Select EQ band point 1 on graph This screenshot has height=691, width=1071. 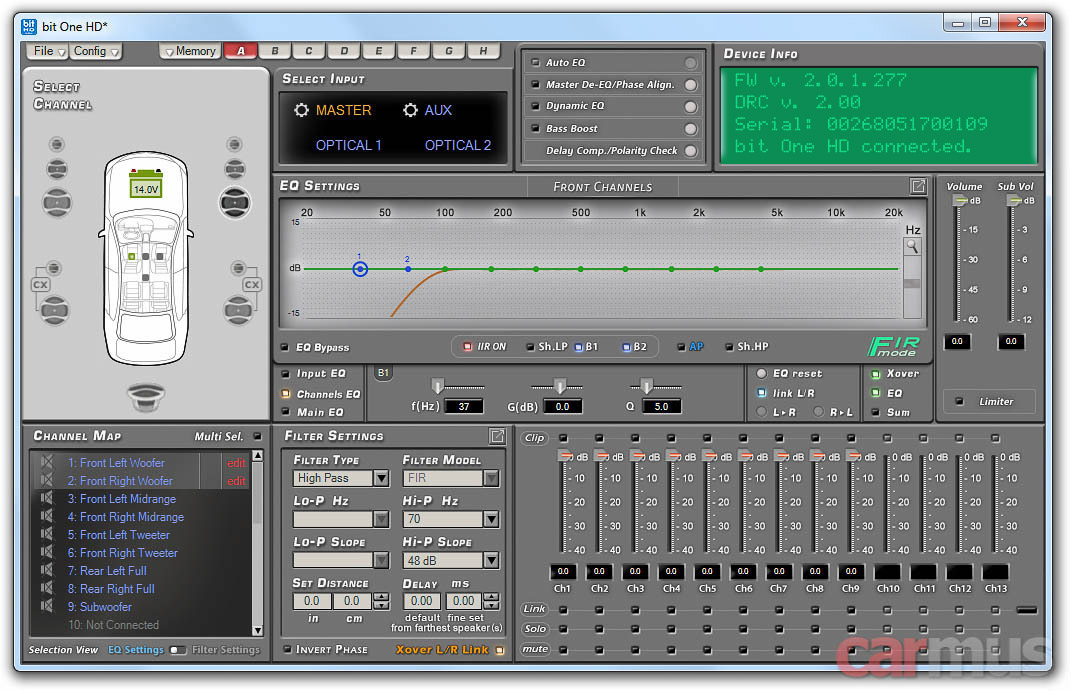coord(360,269)
